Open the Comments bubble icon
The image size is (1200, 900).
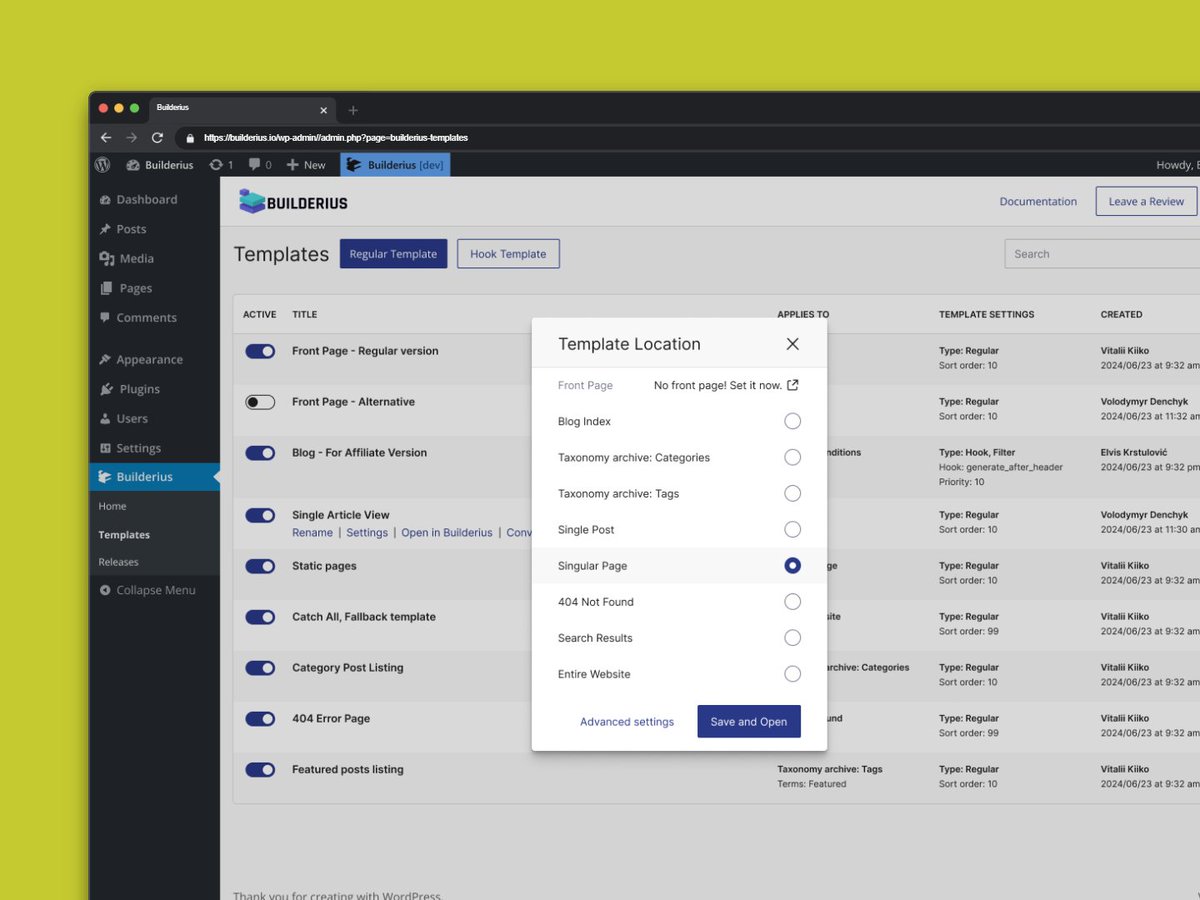pos(106,317)
